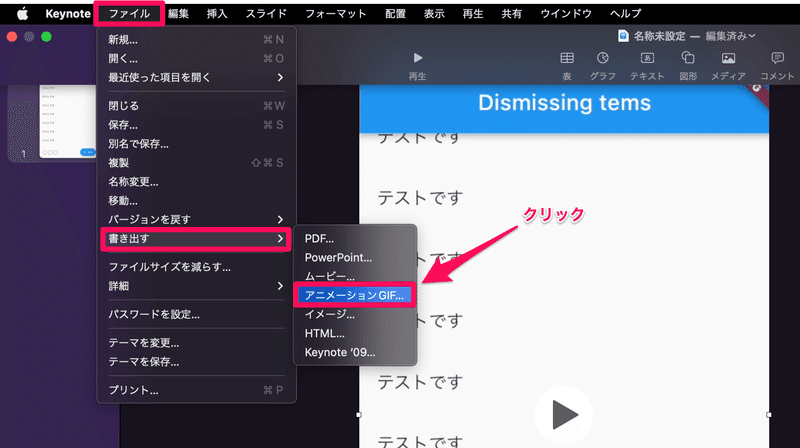Click the green fullscreen window button
The image size is (800, 448).
tap(46, 37)
